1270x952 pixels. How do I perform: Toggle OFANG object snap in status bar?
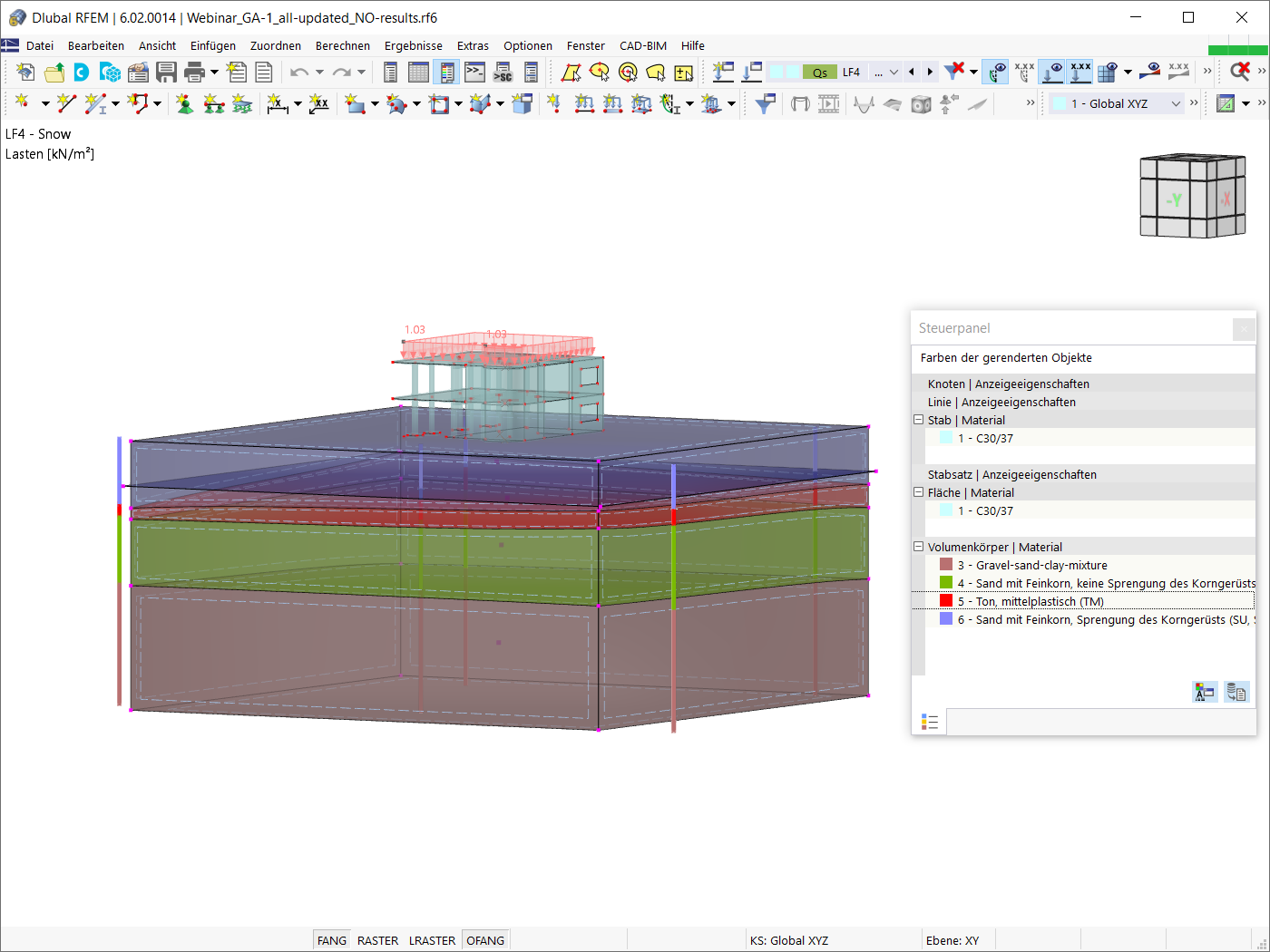pos(485,940)
